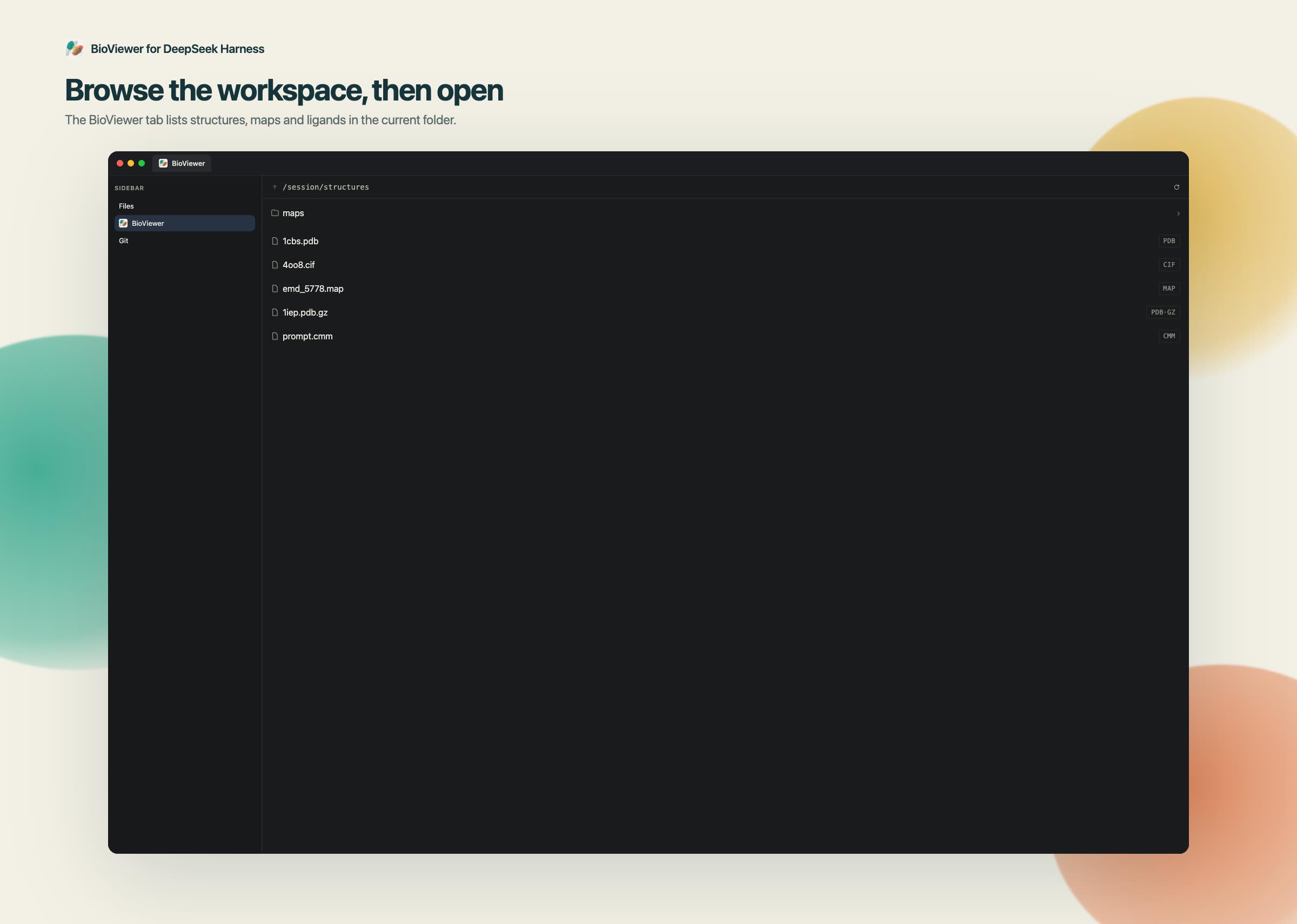
Task: Switch to the BioViewer window tab label
Action: pos(188,163)
